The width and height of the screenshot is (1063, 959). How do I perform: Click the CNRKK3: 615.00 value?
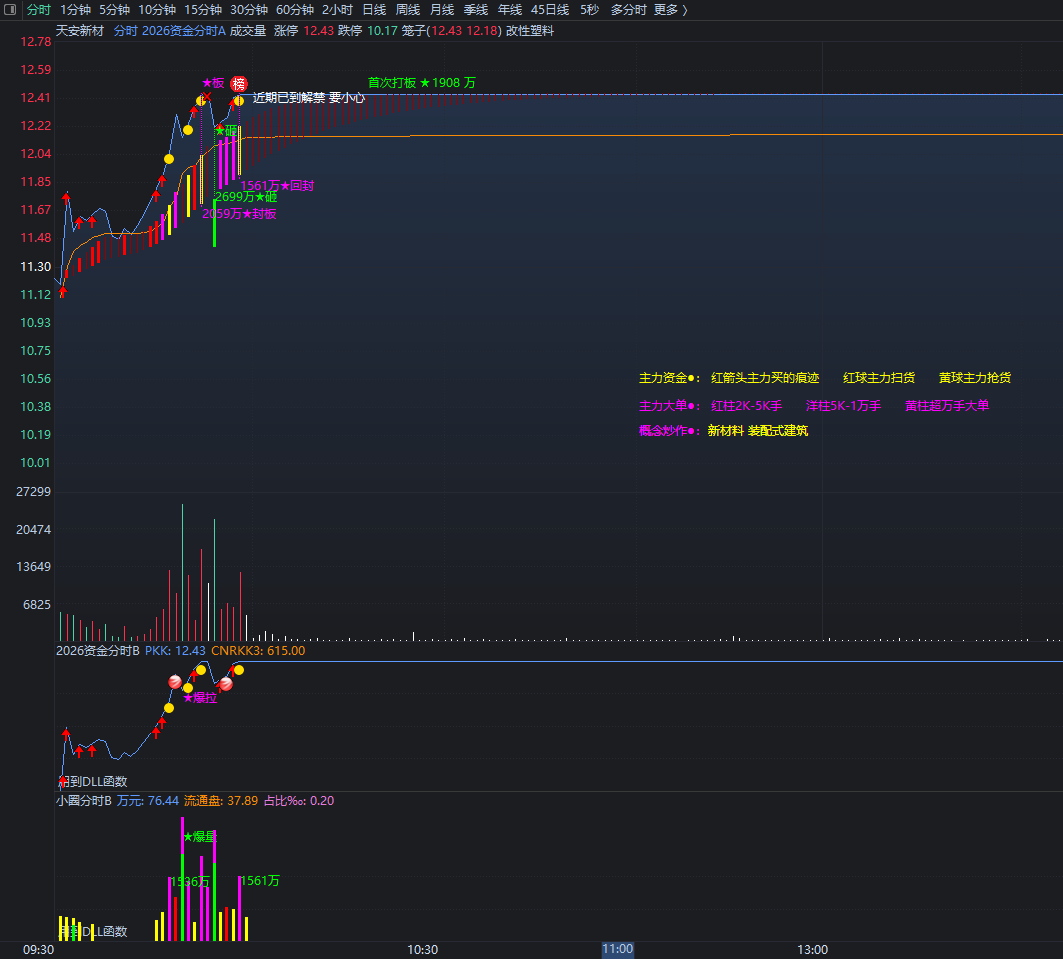point(258,651)
